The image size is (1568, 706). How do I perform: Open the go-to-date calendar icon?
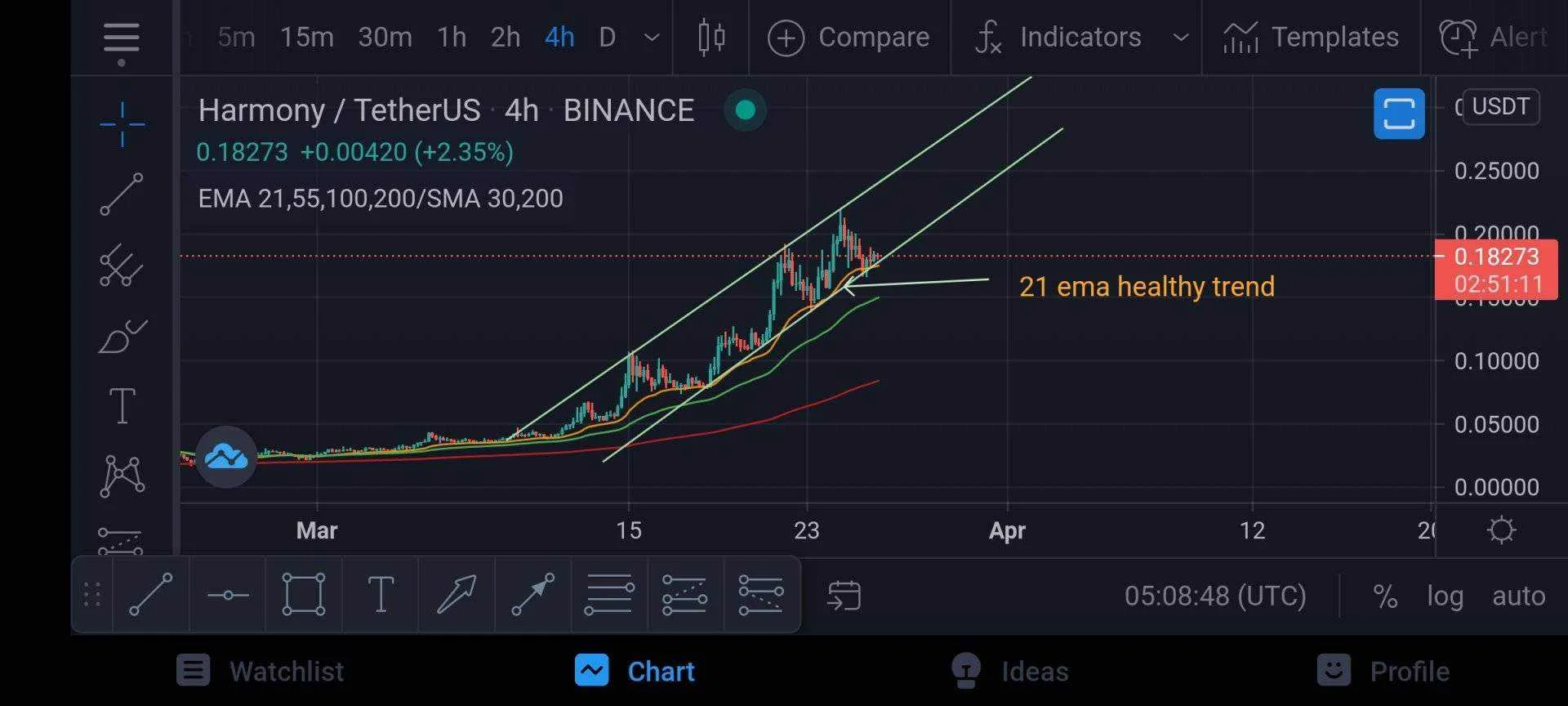point(844,596)
